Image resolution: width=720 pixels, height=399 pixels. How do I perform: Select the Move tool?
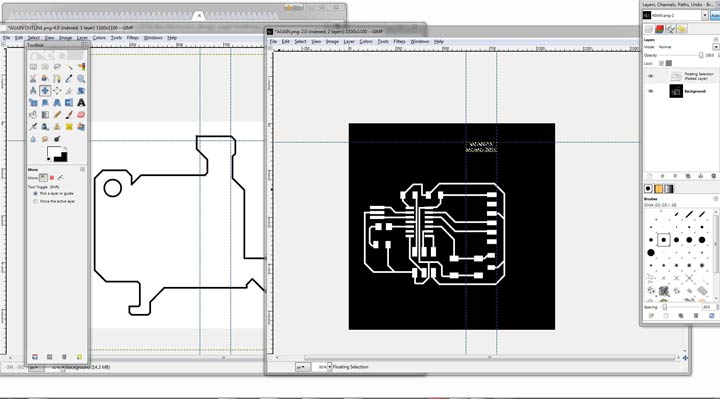45,91
